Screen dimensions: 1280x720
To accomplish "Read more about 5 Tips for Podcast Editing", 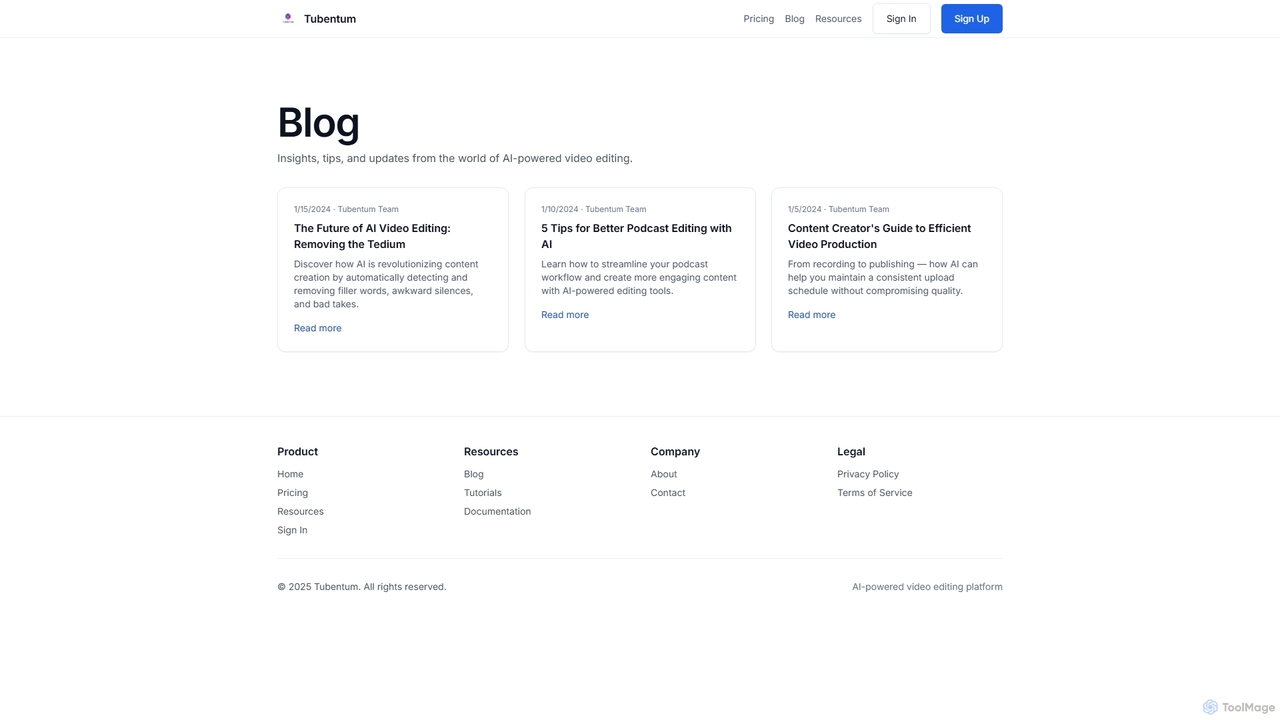I will pos(565,315).
